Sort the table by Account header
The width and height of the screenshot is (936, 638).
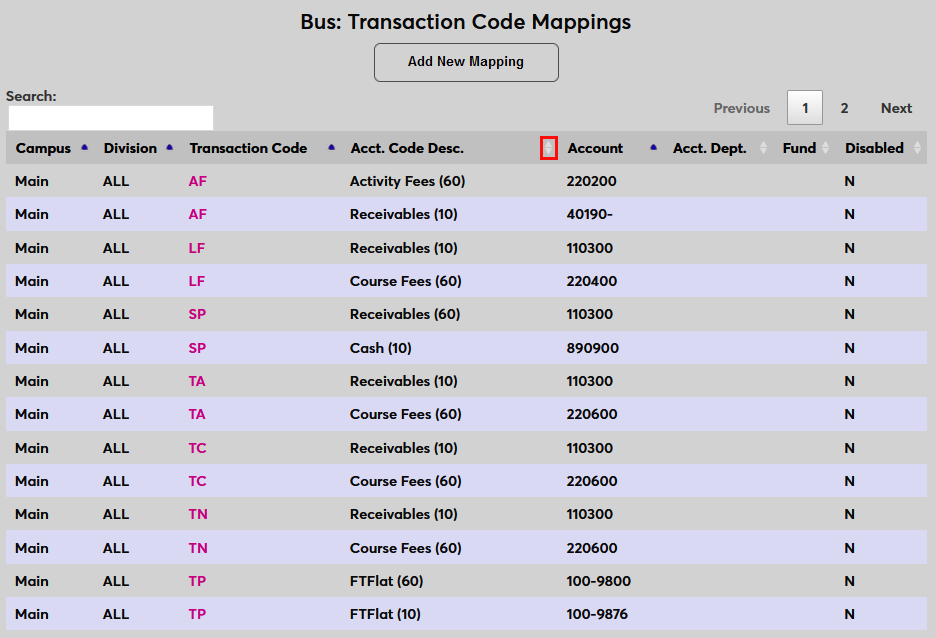595,147
